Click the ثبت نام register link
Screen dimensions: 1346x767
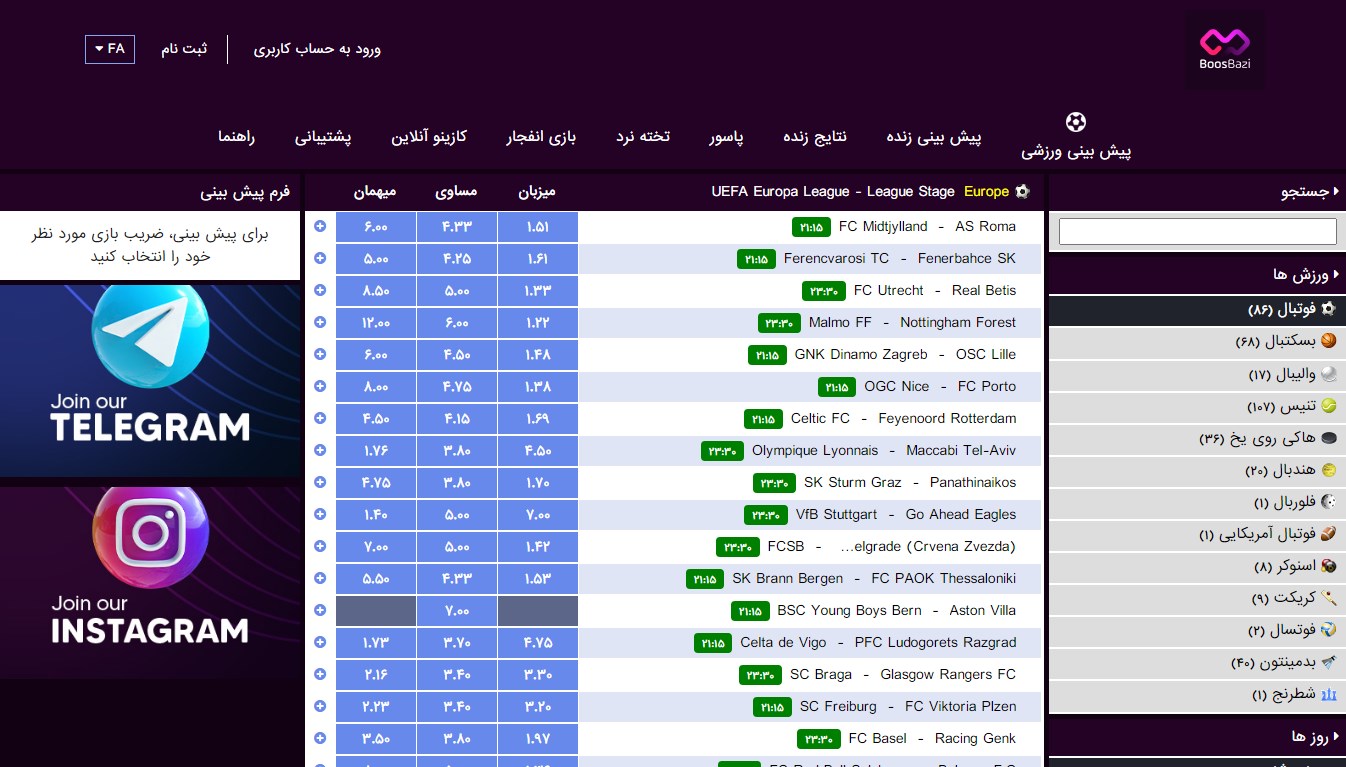point(184,49)
